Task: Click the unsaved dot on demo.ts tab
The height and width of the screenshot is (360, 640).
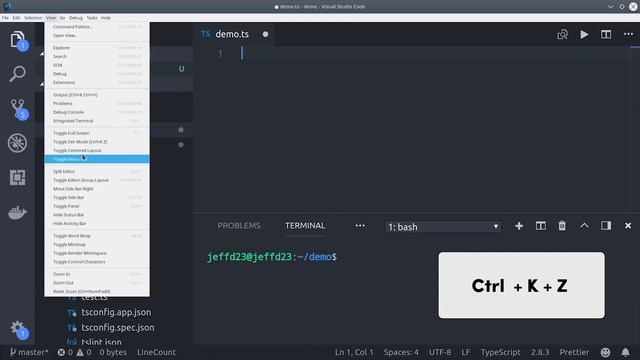Action: click(x=265, y=34)
